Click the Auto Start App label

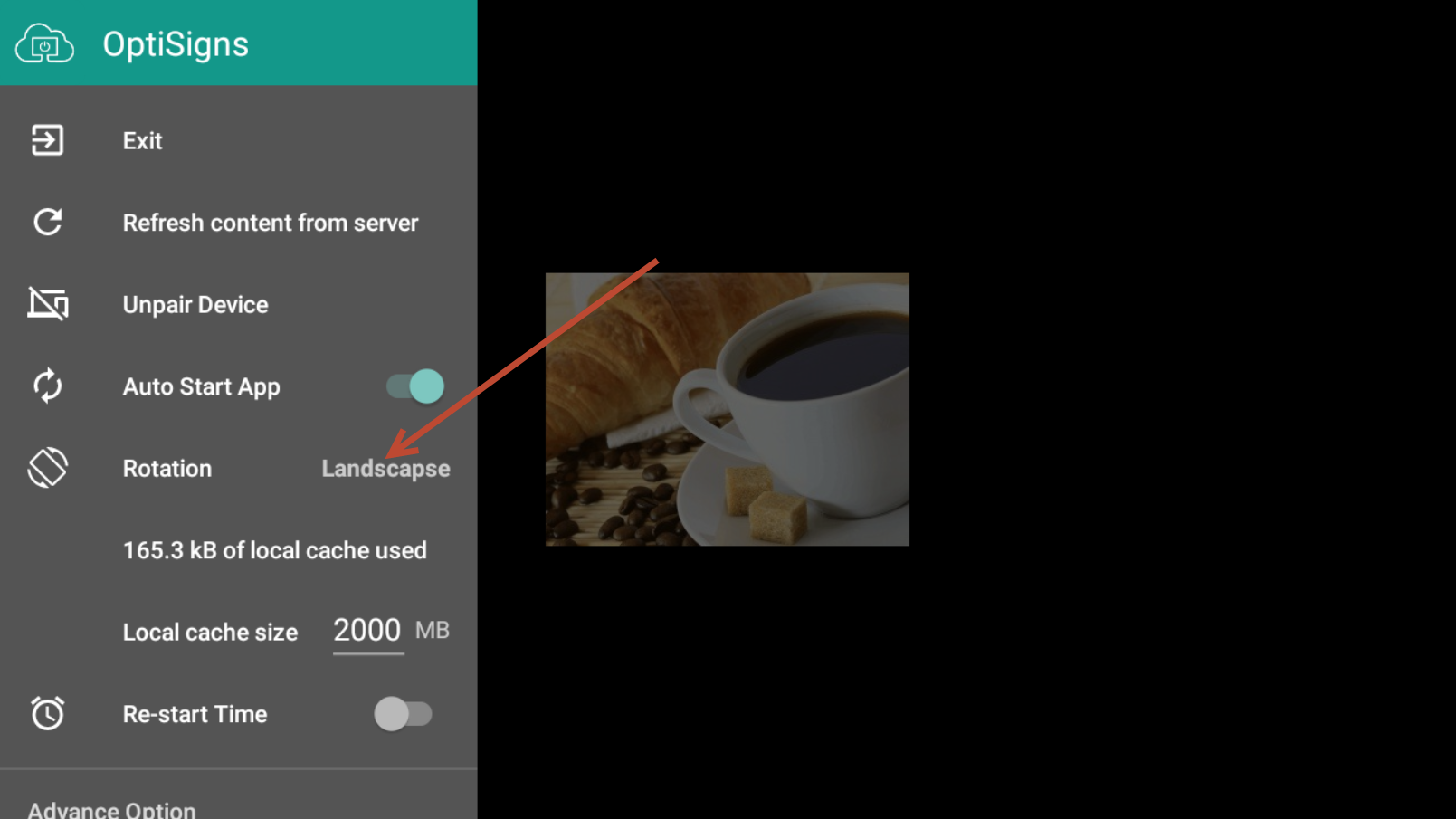click(x=202, y=387)
